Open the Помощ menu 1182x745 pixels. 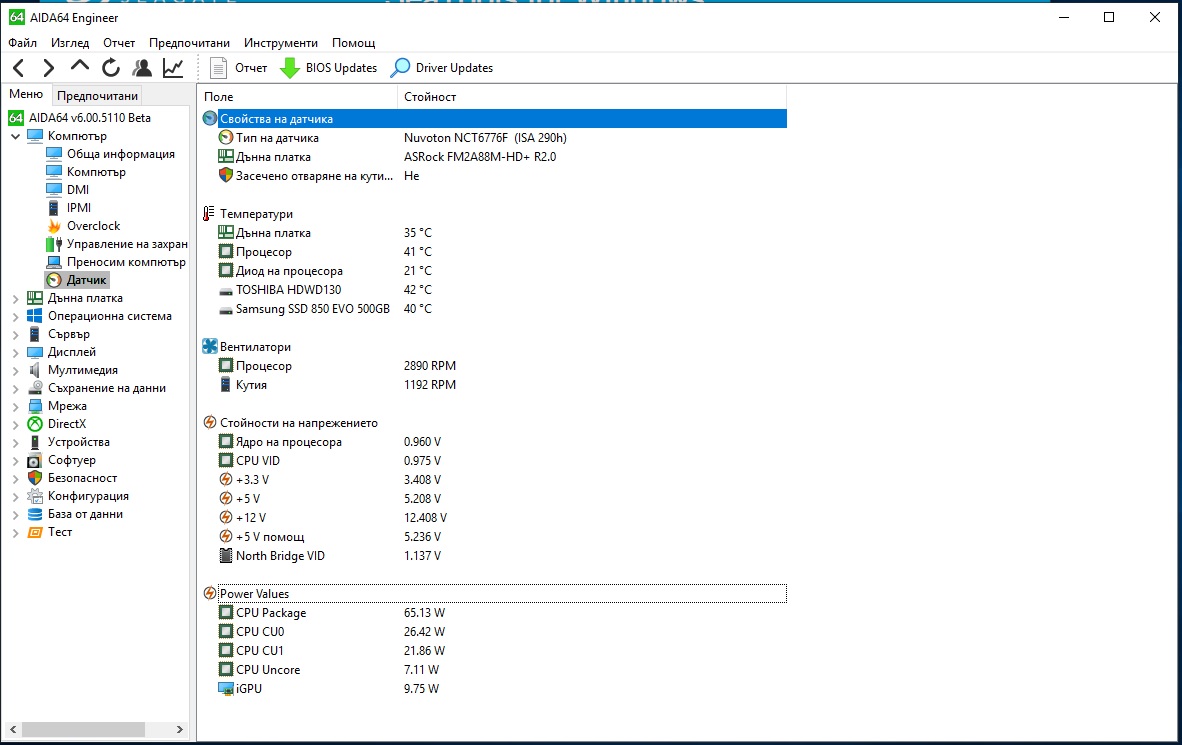[x=354, y=43]
